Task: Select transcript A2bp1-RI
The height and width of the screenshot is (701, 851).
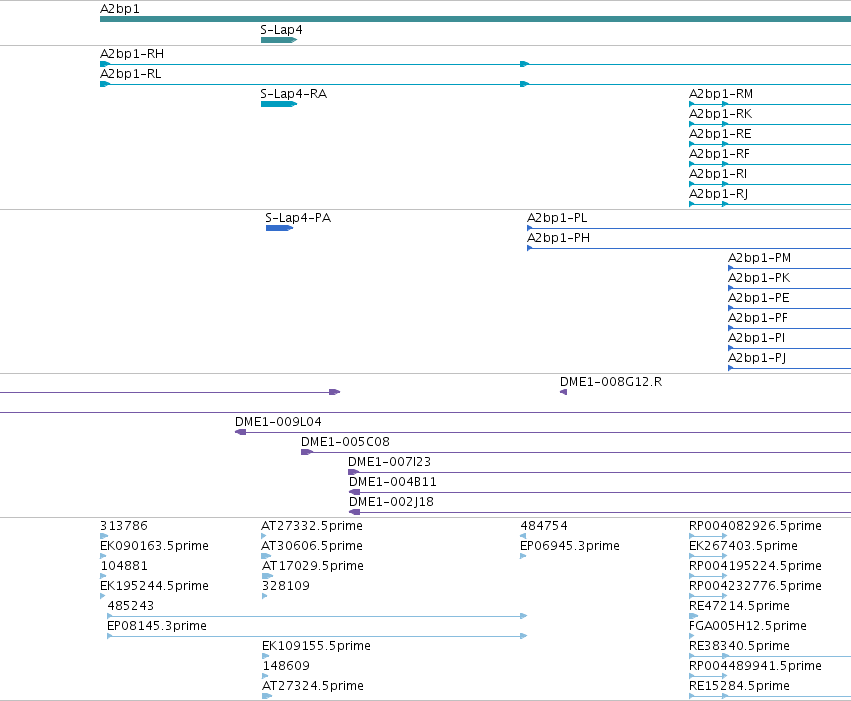Action: 718,174
